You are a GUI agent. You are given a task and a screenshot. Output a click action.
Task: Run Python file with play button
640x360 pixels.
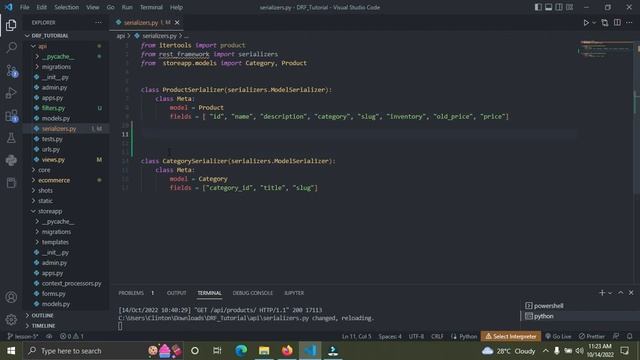coord(586,23)
